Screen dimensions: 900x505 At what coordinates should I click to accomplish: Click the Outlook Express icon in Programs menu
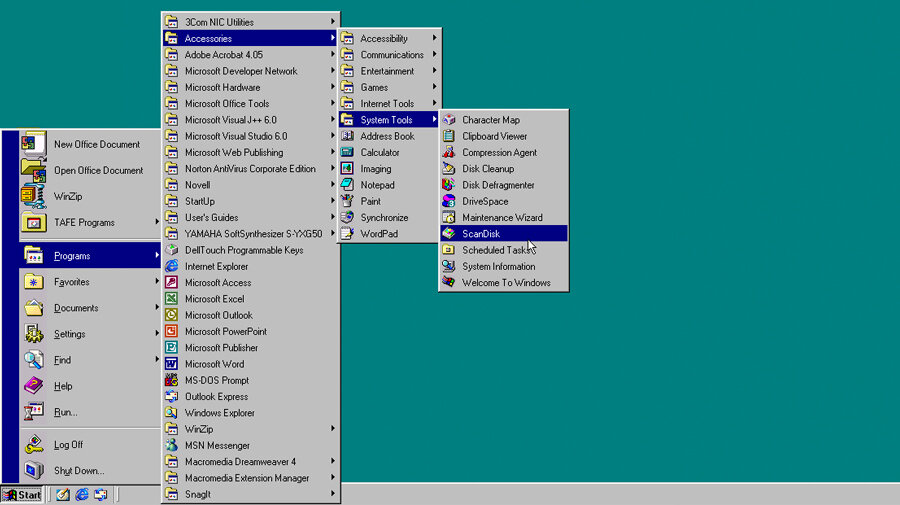(x=171, y=396)
